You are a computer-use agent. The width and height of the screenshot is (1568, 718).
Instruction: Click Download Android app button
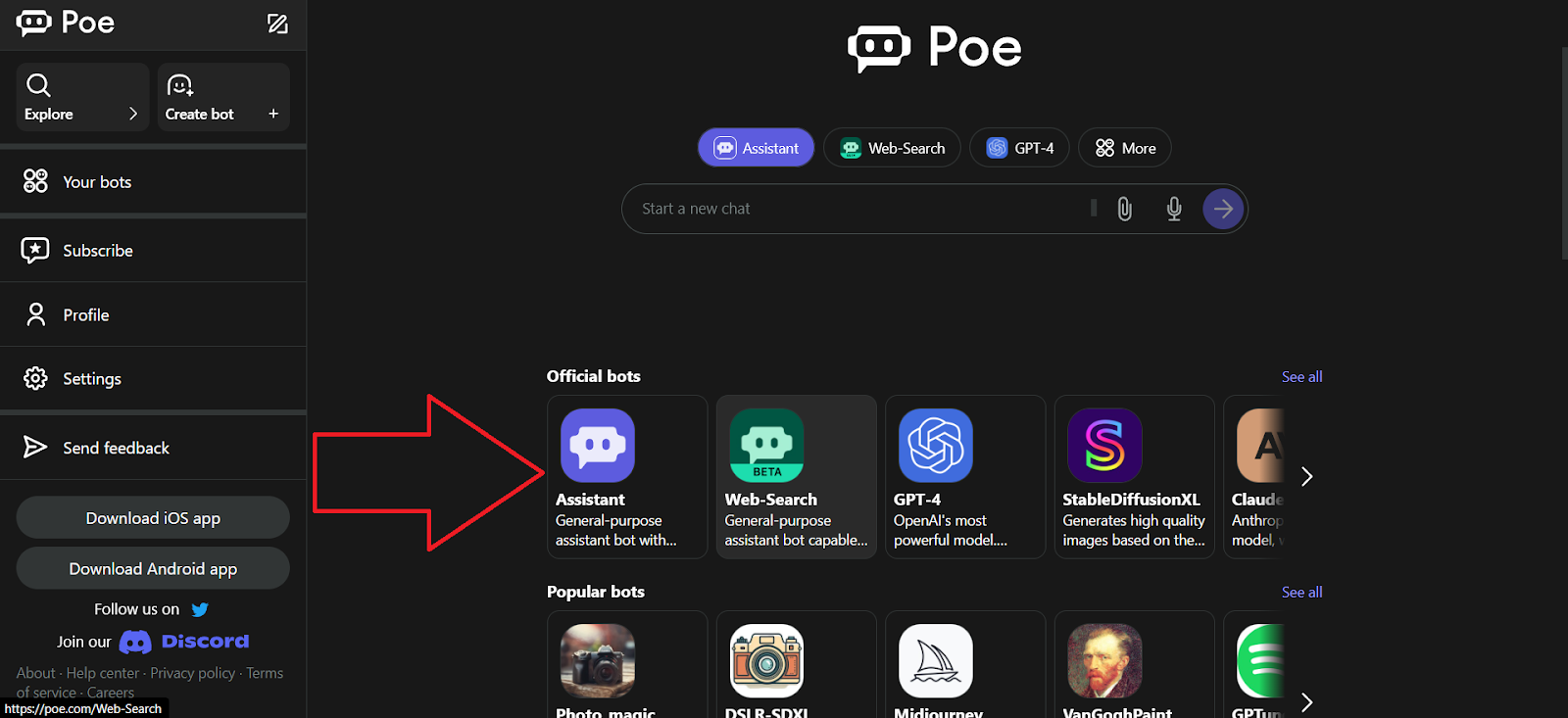pos(153,568)
